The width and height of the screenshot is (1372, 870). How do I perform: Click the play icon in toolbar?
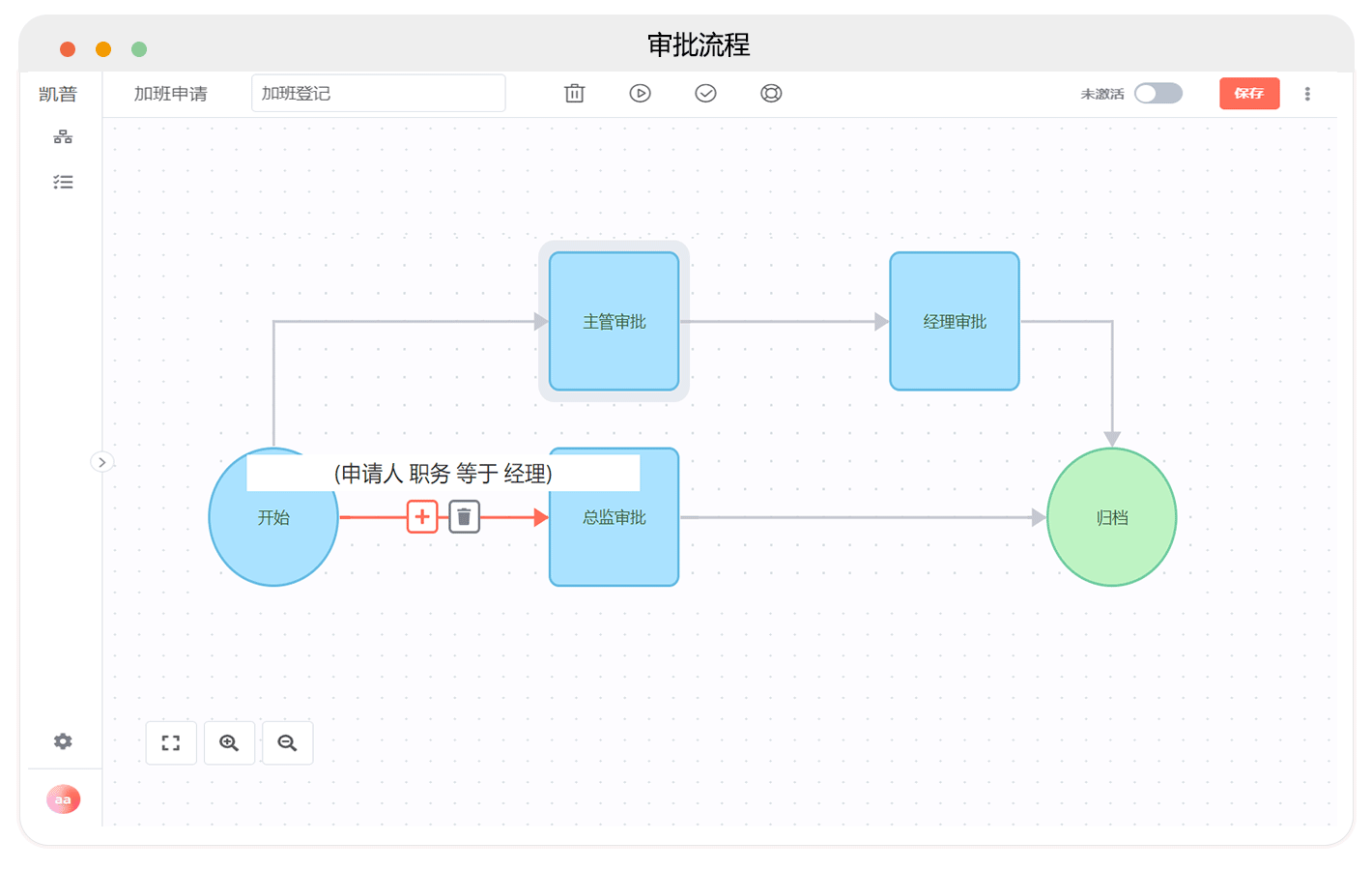pyautogui.click(x=640, y=93)
